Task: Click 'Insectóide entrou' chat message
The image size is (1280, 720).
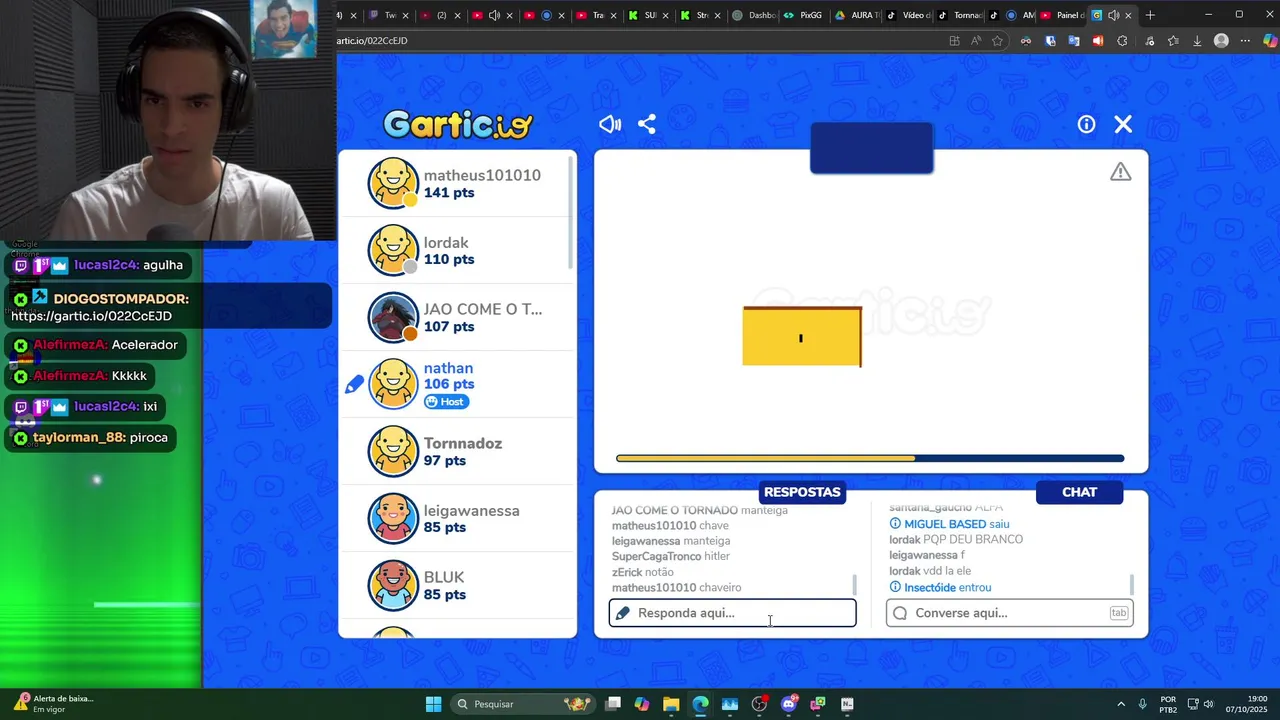Action: (x=940, y=587)
